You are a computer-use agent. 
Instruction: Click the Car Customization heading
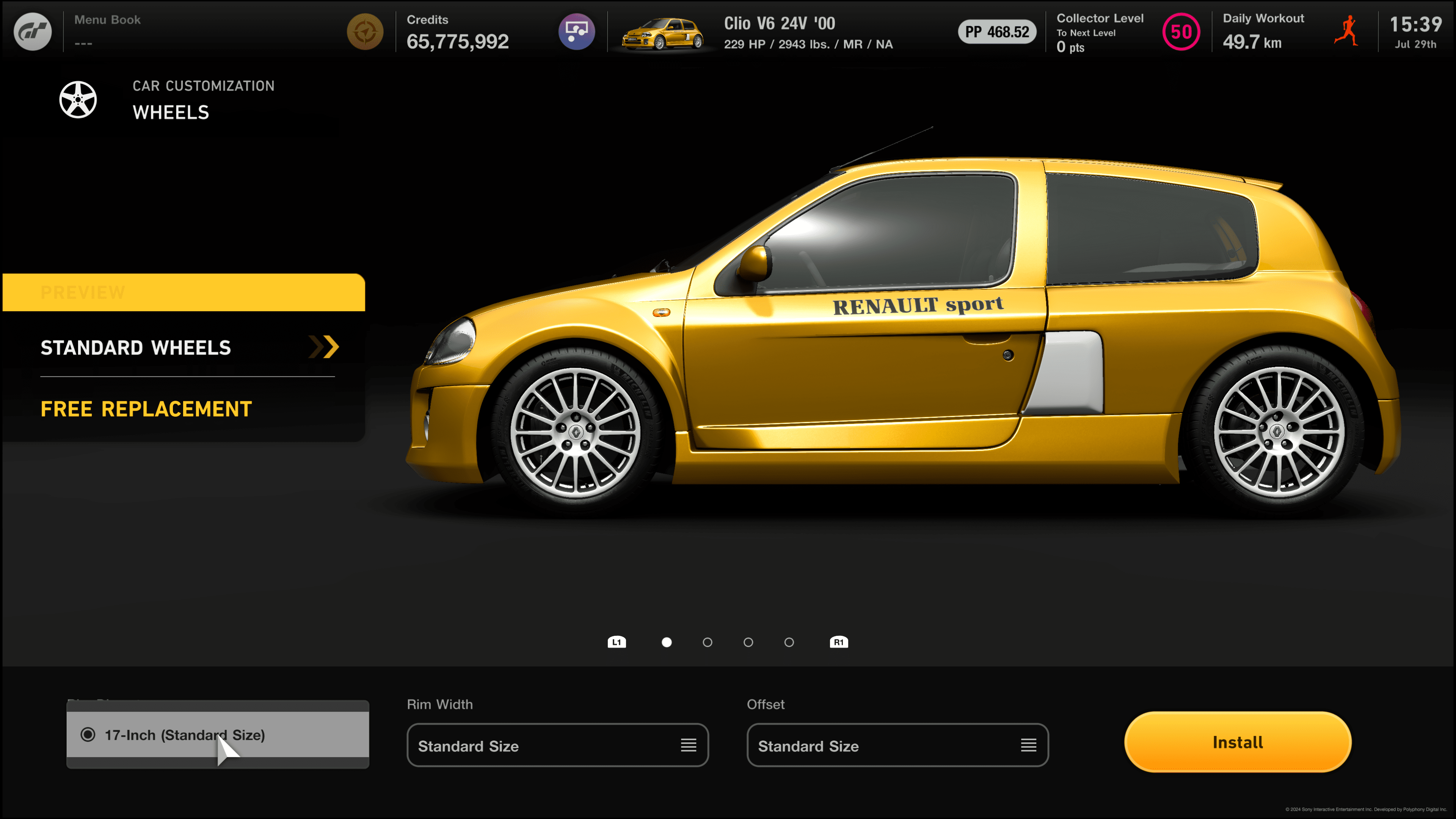click(x=204, y=86)
